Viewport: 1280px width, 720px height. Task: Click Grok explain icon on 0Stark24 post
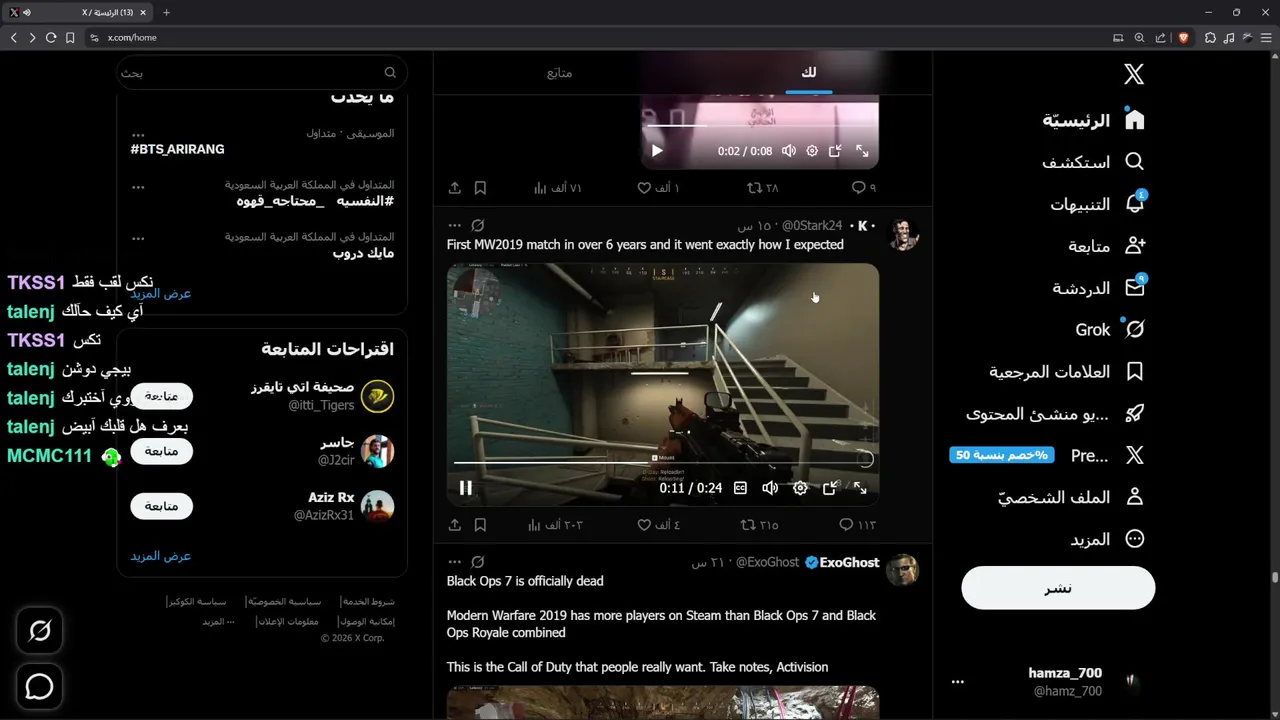tap(478, 226)
